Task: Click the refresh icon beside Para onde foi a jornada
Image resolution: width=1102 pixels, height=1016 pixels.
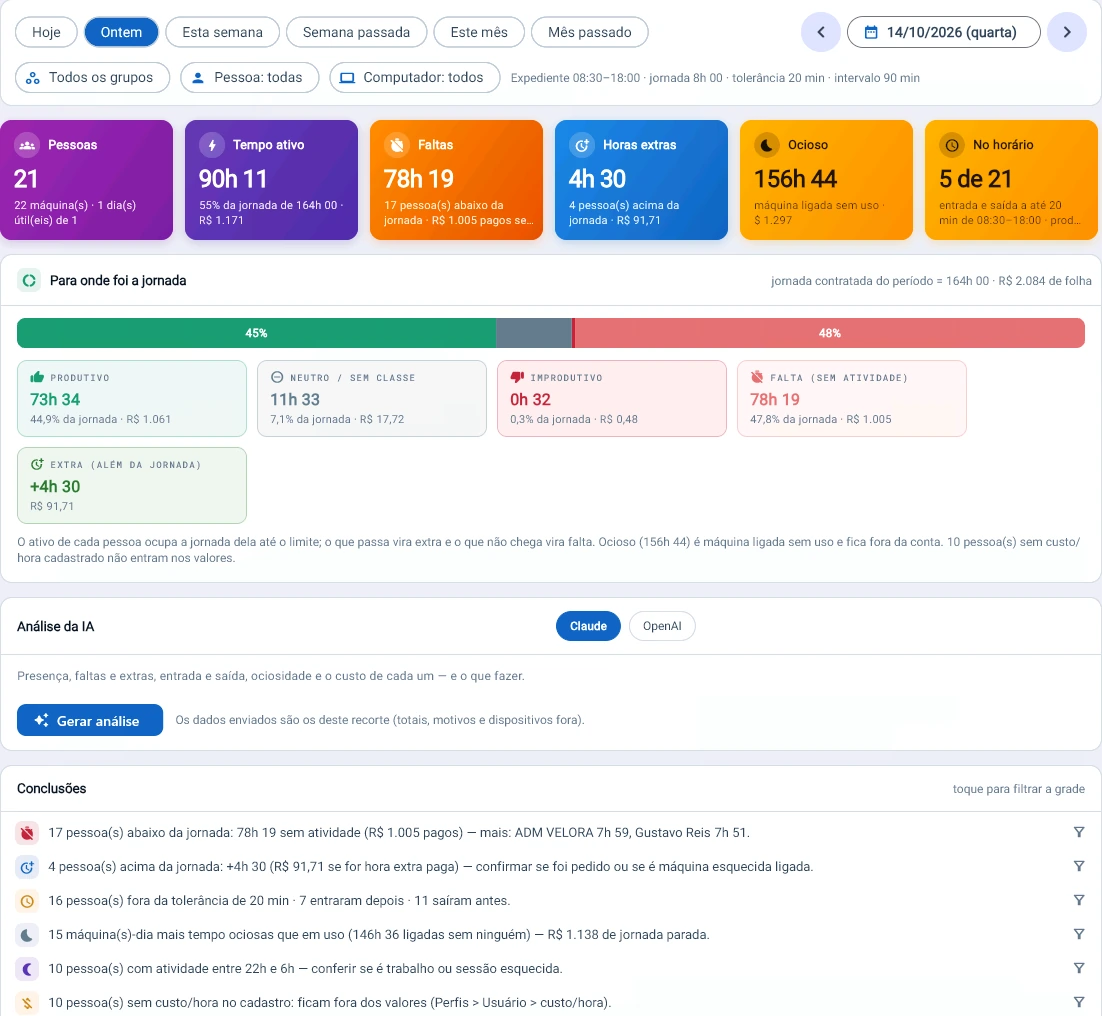Action: [x=29, y=281]
